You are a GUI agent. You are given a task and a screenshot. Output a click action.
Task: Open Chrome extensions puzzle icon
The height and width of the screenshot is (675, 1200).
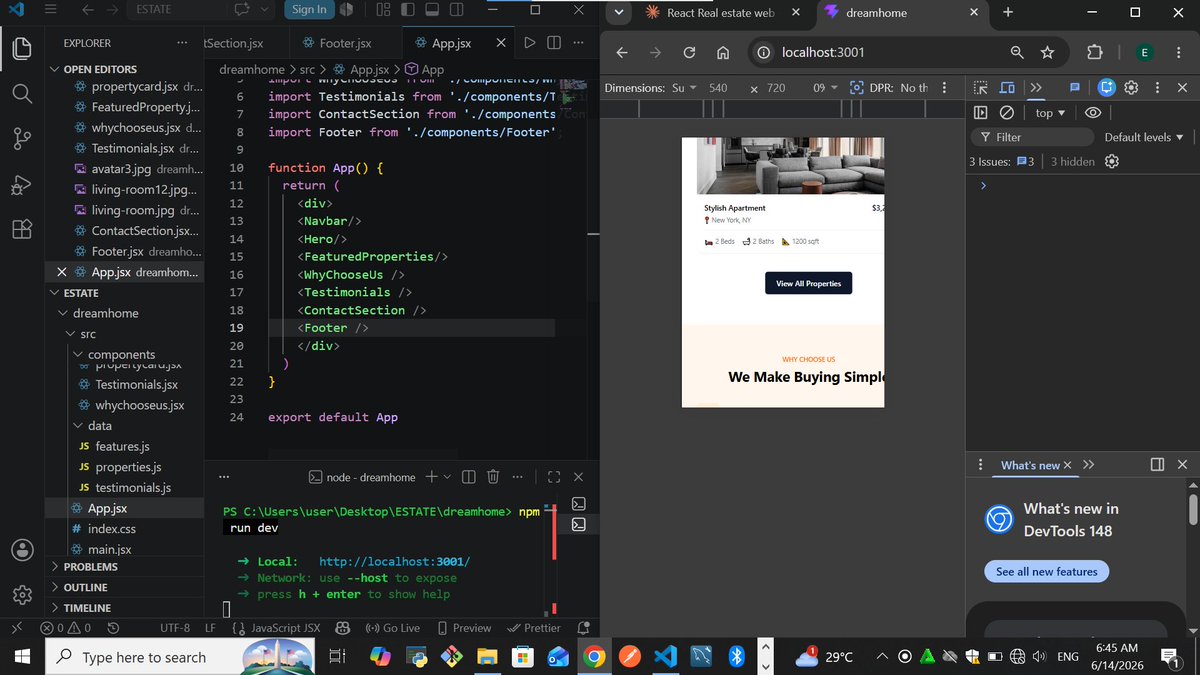tap(1094, 52)
